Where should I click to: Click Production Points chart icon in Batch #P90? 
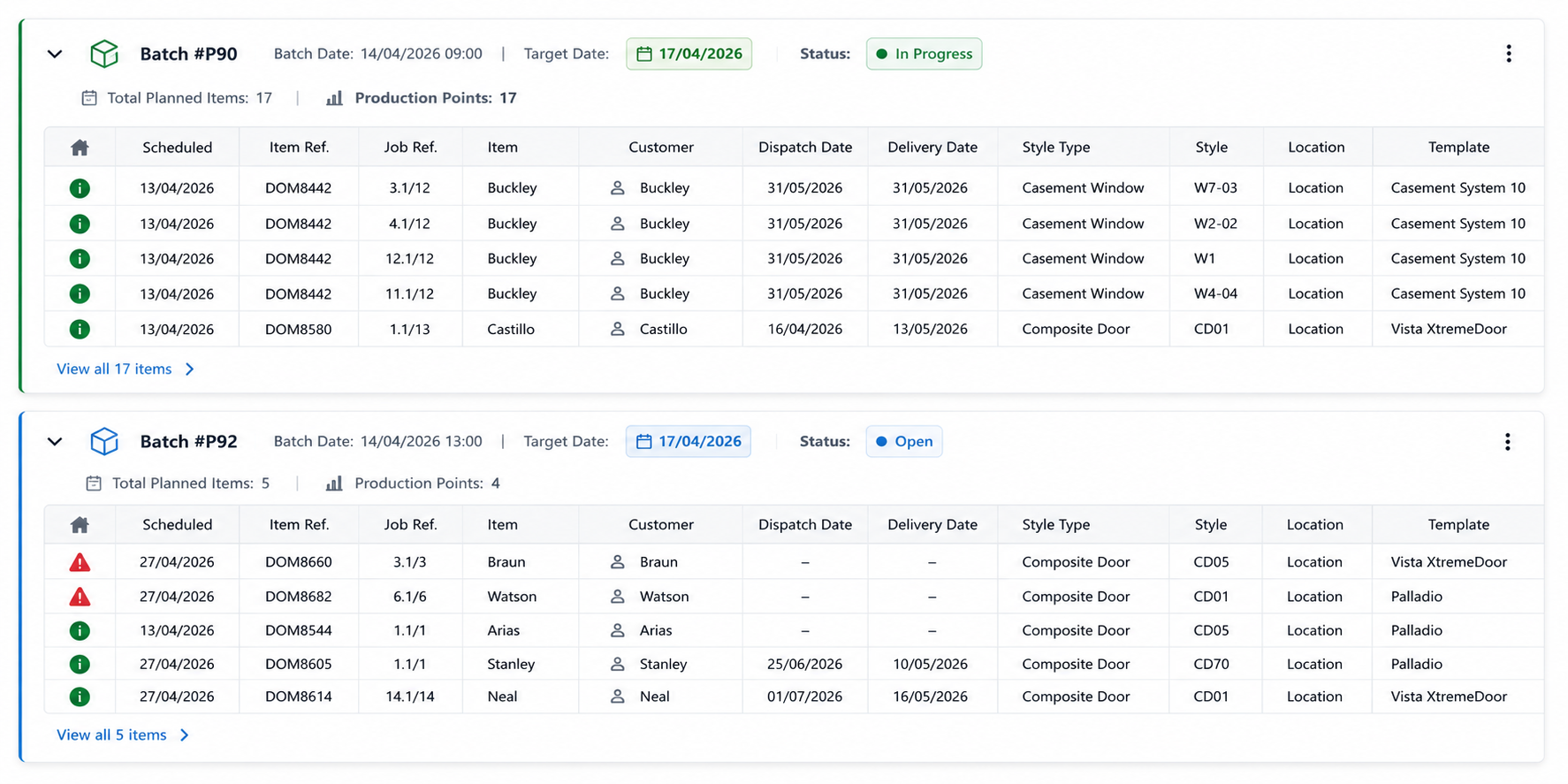334,98
